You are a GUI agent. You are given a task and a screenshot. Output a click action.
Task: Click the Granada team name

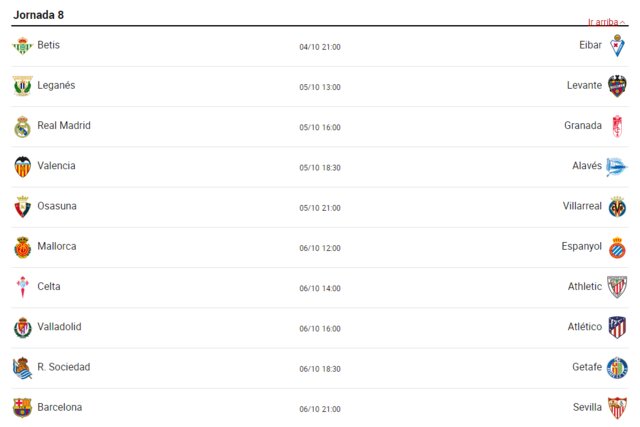click(583, 125)
